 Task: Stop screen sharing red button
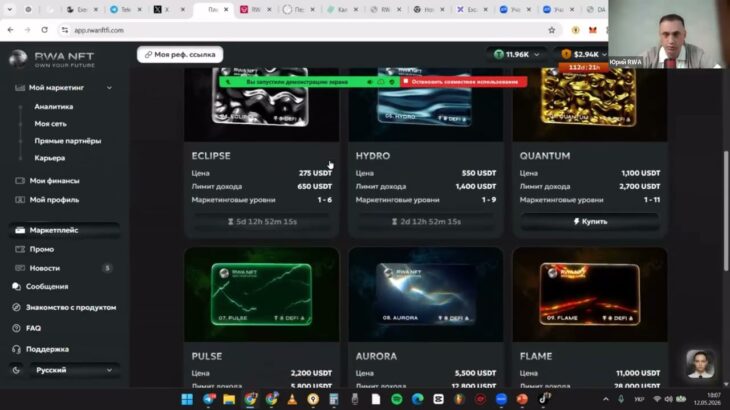point(464,82)
